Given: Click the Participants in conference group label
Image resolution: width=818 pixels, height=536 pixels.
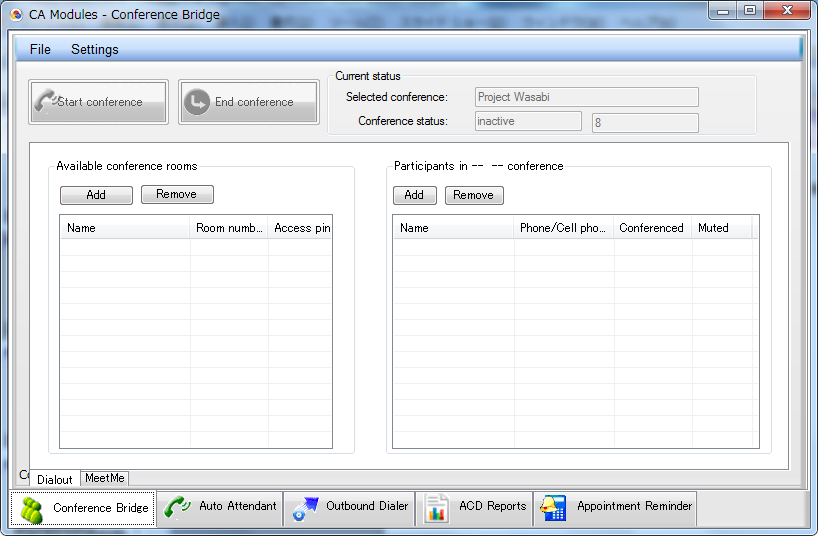Looking at the screenshot, I should [478, 166].
